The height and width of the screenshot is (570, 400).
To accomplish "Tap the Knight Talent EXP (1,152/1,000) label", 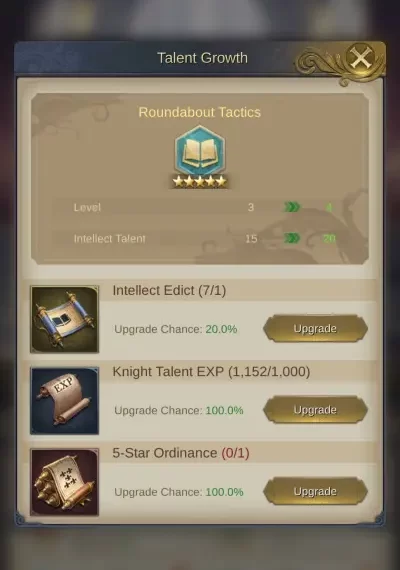I will click(x=211, y=372).
